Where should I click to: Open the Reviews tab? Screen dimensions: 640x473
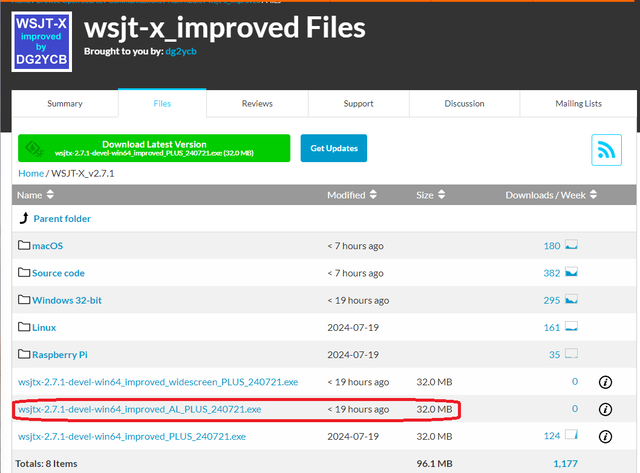(257, 104)
